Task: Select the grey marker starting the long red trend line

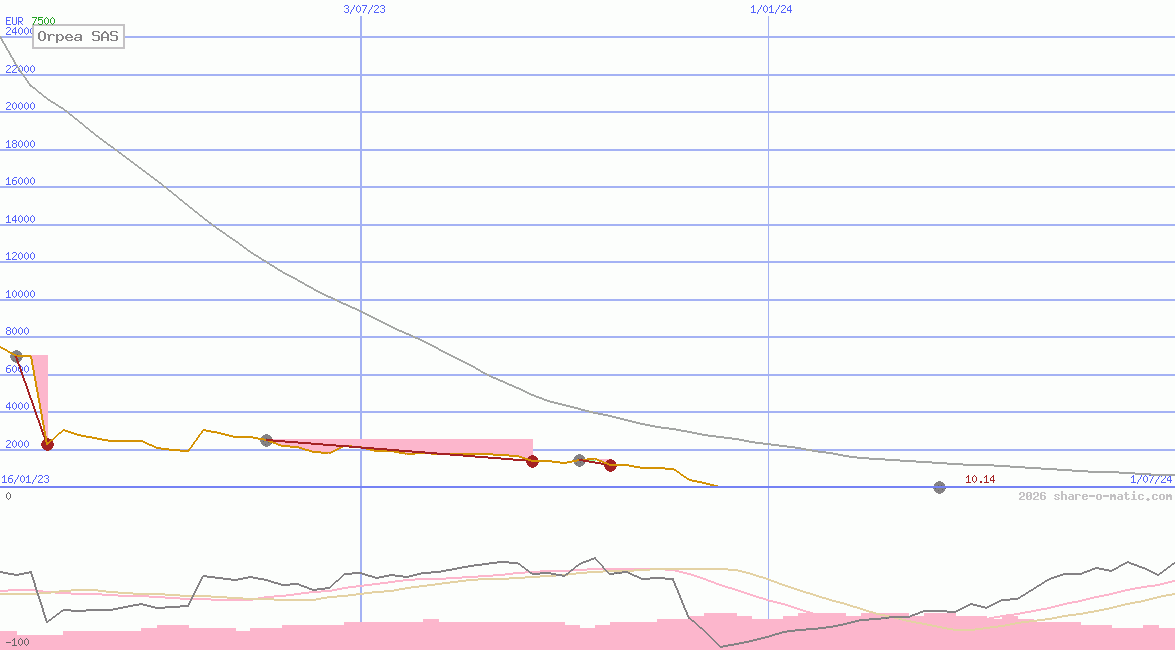Action: (266, 440)
